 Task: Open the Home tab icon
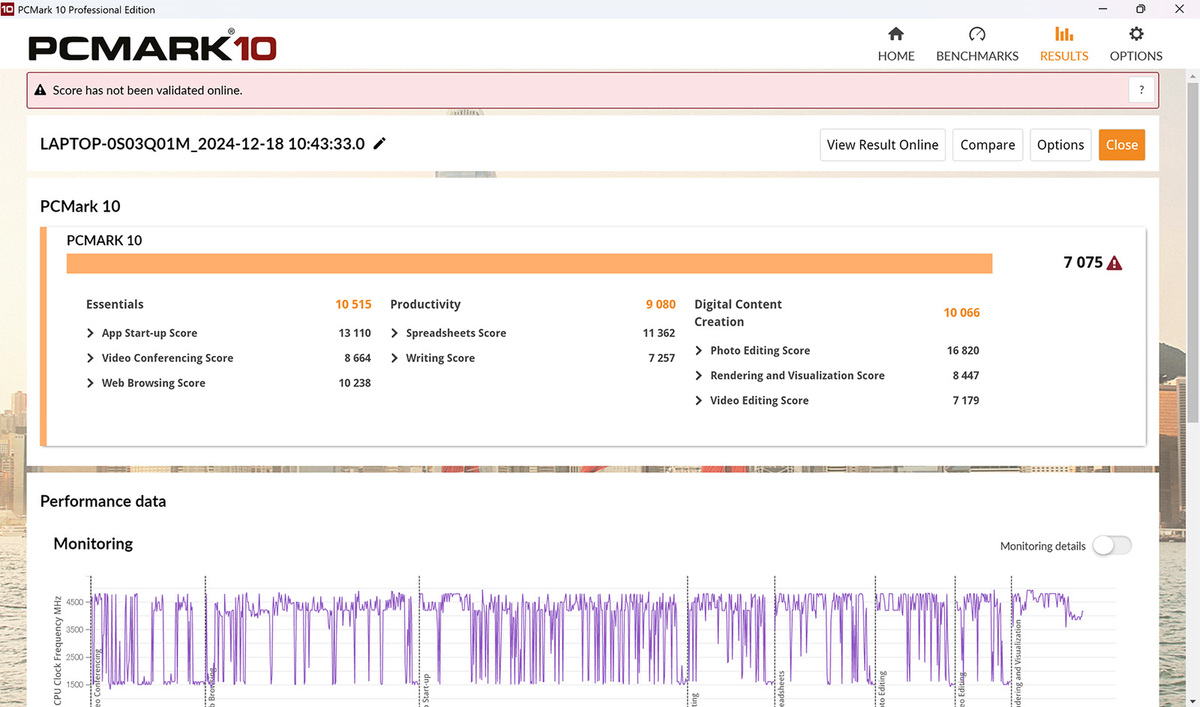pos(896,34)
